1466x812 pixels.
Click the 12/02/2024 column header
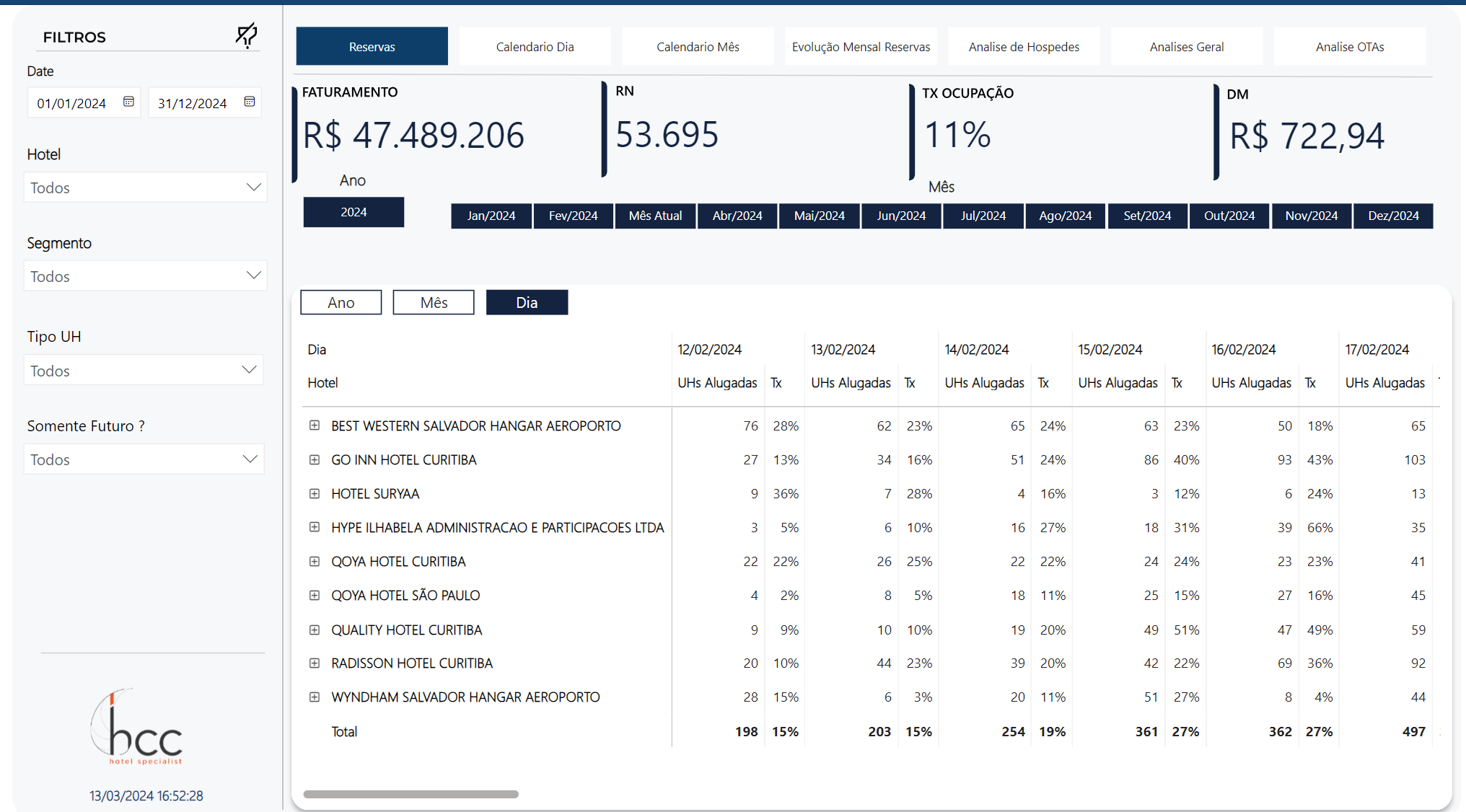coord(709,349)
